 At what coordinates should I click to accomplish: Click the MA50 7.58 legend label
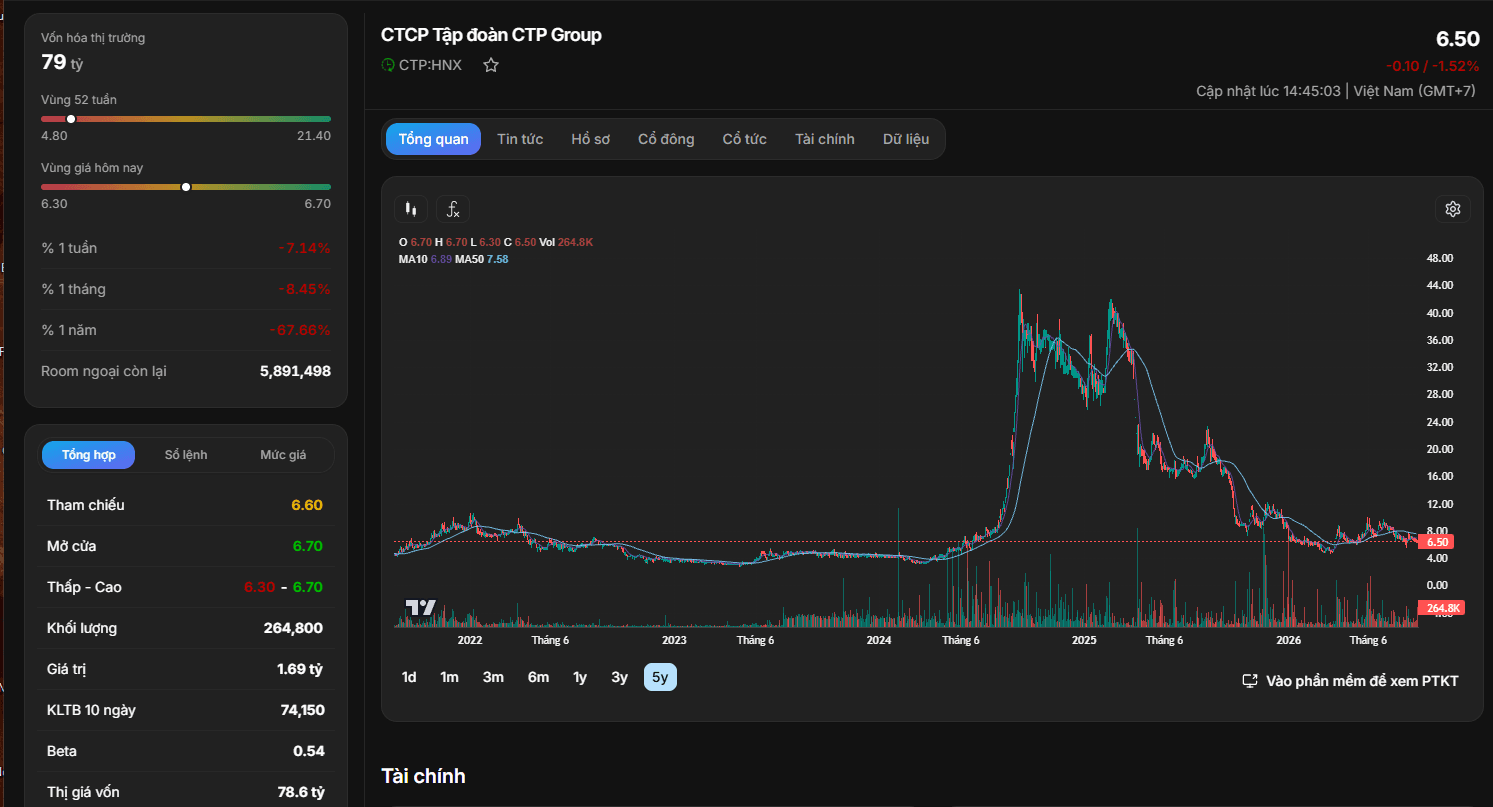click(482, 259)
